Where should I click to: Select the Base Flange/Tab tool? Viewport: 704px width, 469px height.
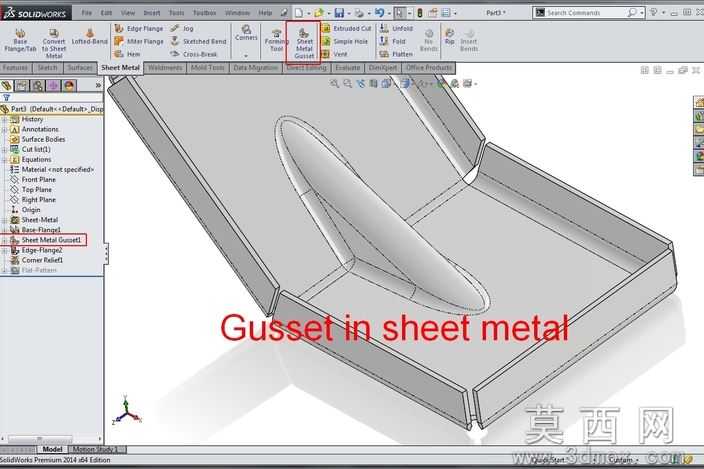[20, 40]
